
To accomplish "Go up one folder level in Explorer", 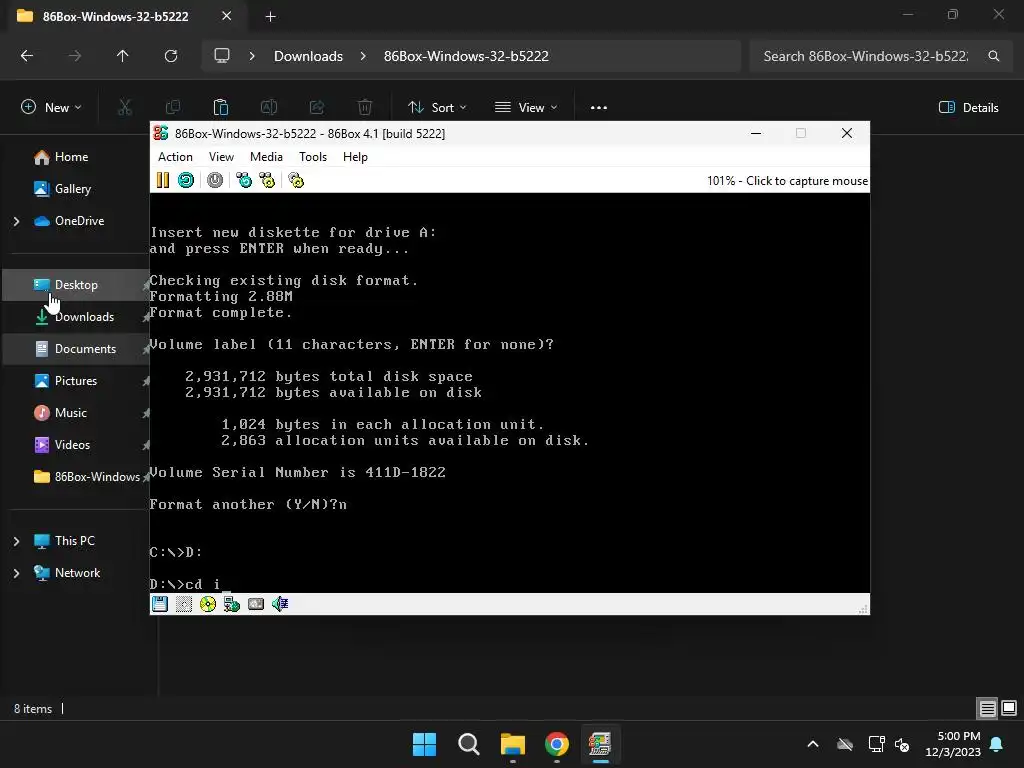I will [122, 56].
